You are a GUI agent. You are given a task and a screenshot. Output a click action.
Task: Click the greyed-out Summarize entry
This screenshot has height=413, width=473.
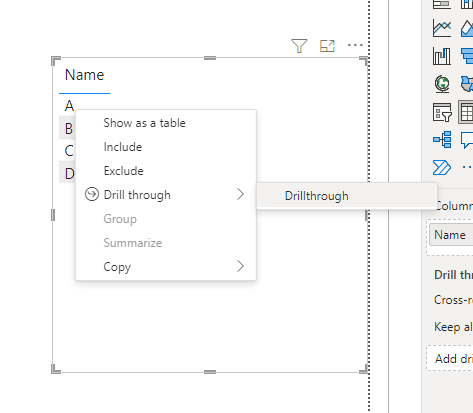click(166, 243)
